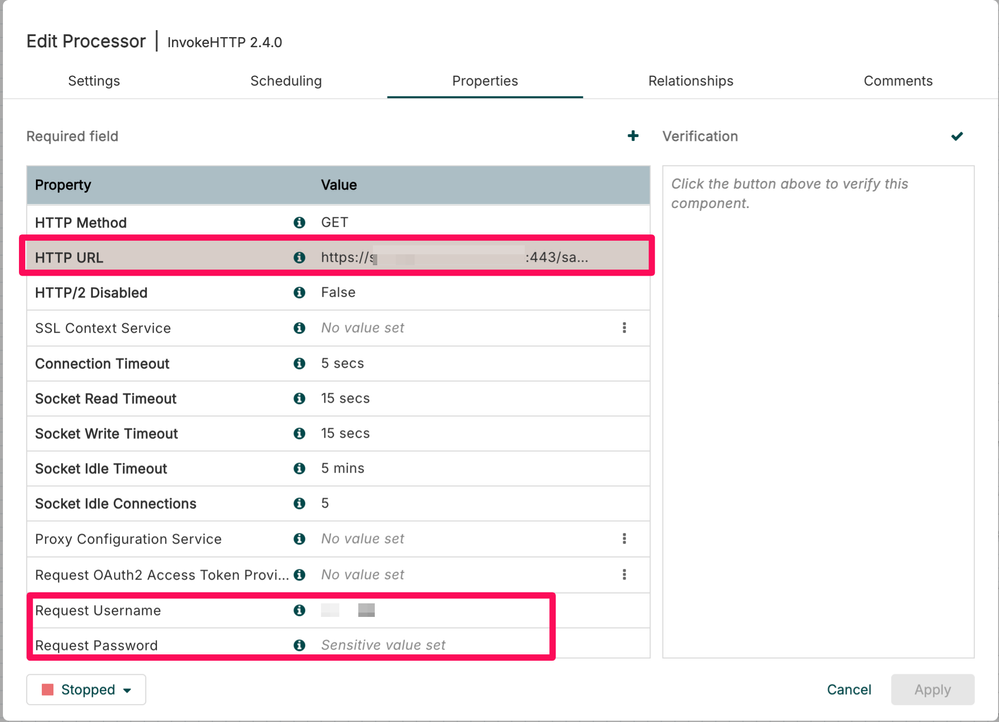Click the Apply button
Screen dimensions: 999x722
click(932, 690)
